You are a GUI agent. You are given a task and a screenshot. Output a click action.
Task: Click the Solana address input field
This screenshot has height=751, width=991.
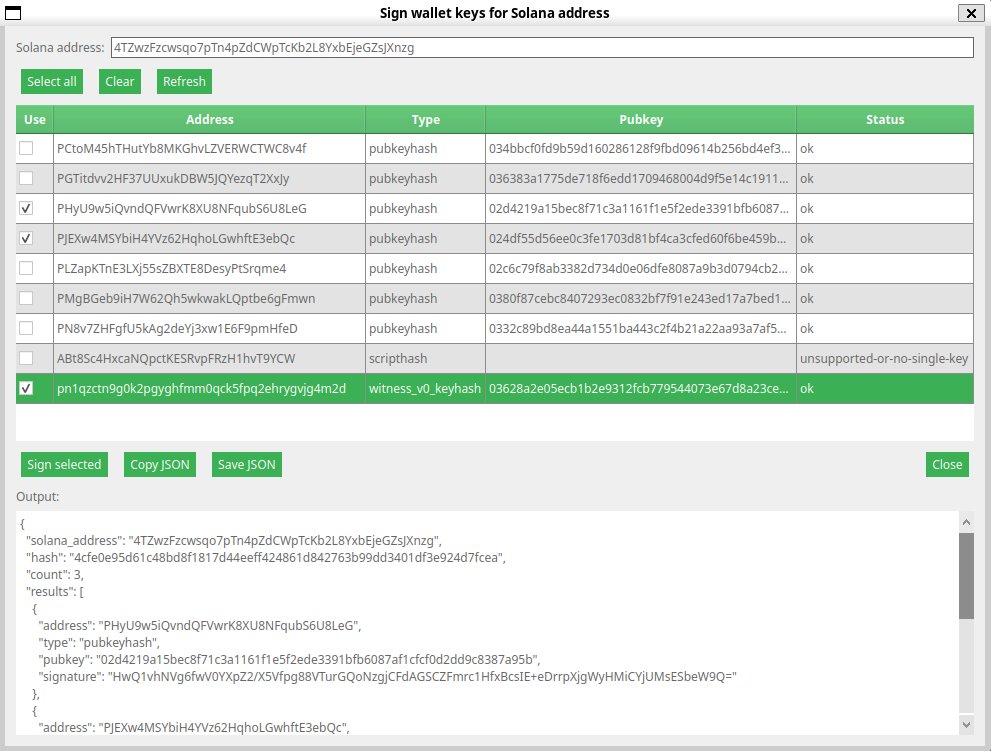click(x=542, y=47)
